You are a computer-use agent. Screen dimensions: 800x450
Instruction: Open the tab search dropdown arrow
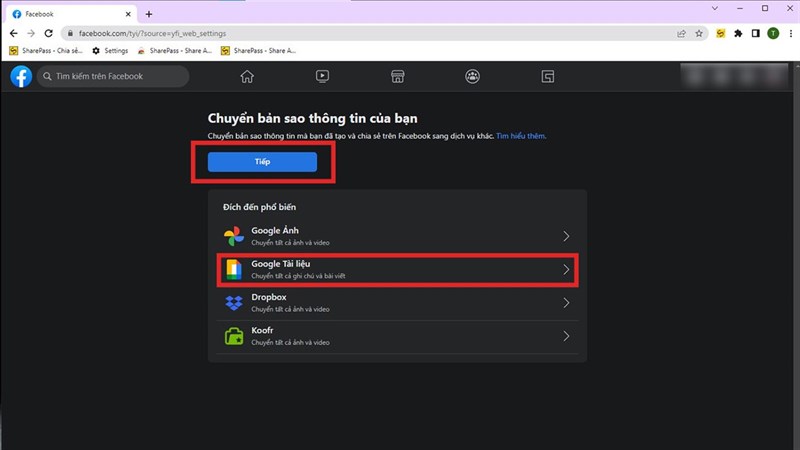(x=715, y=9)
